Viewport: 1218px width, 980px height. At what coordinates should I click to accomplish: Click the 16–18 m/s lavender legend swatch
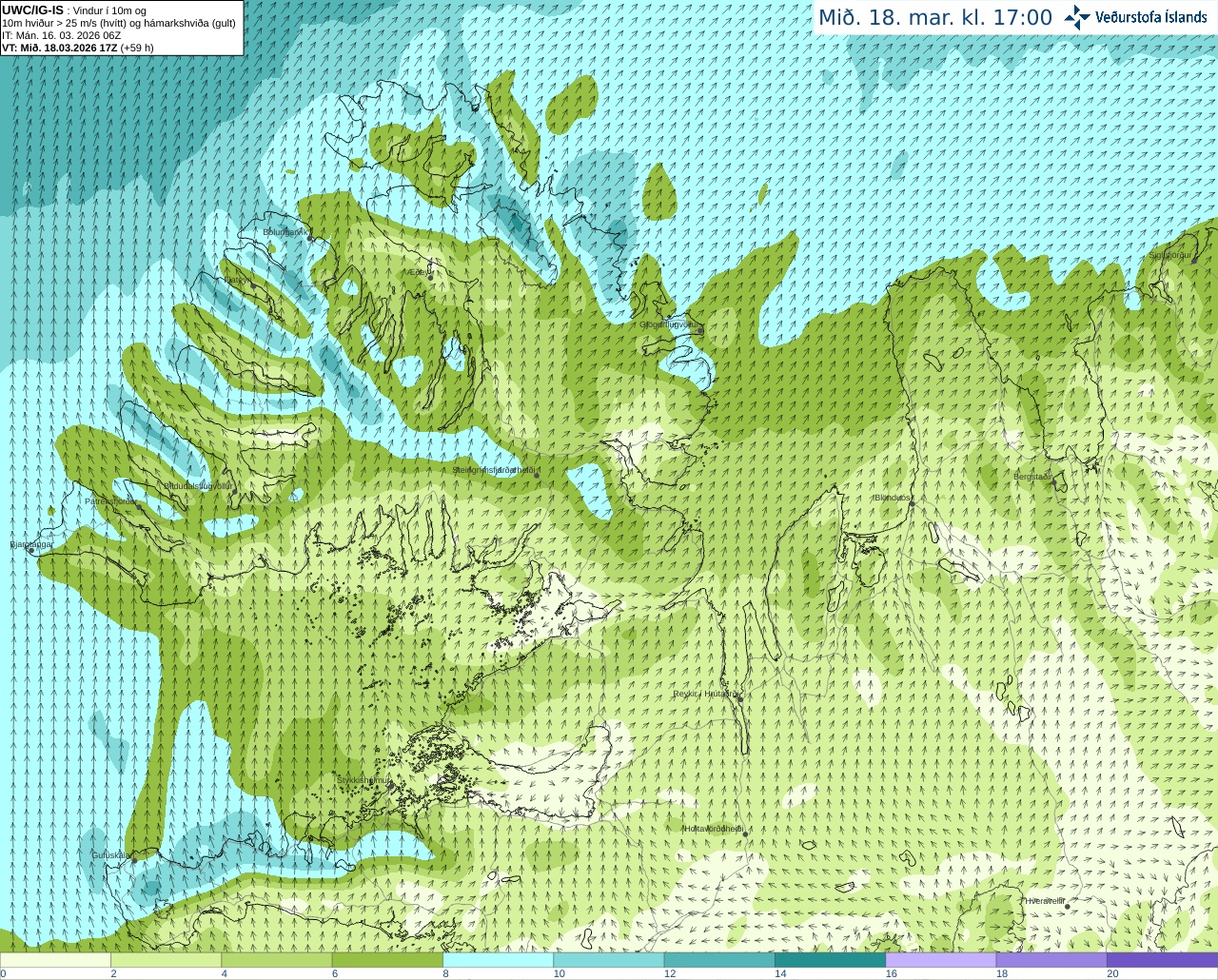pyautogui.click(x=941, y=960)
